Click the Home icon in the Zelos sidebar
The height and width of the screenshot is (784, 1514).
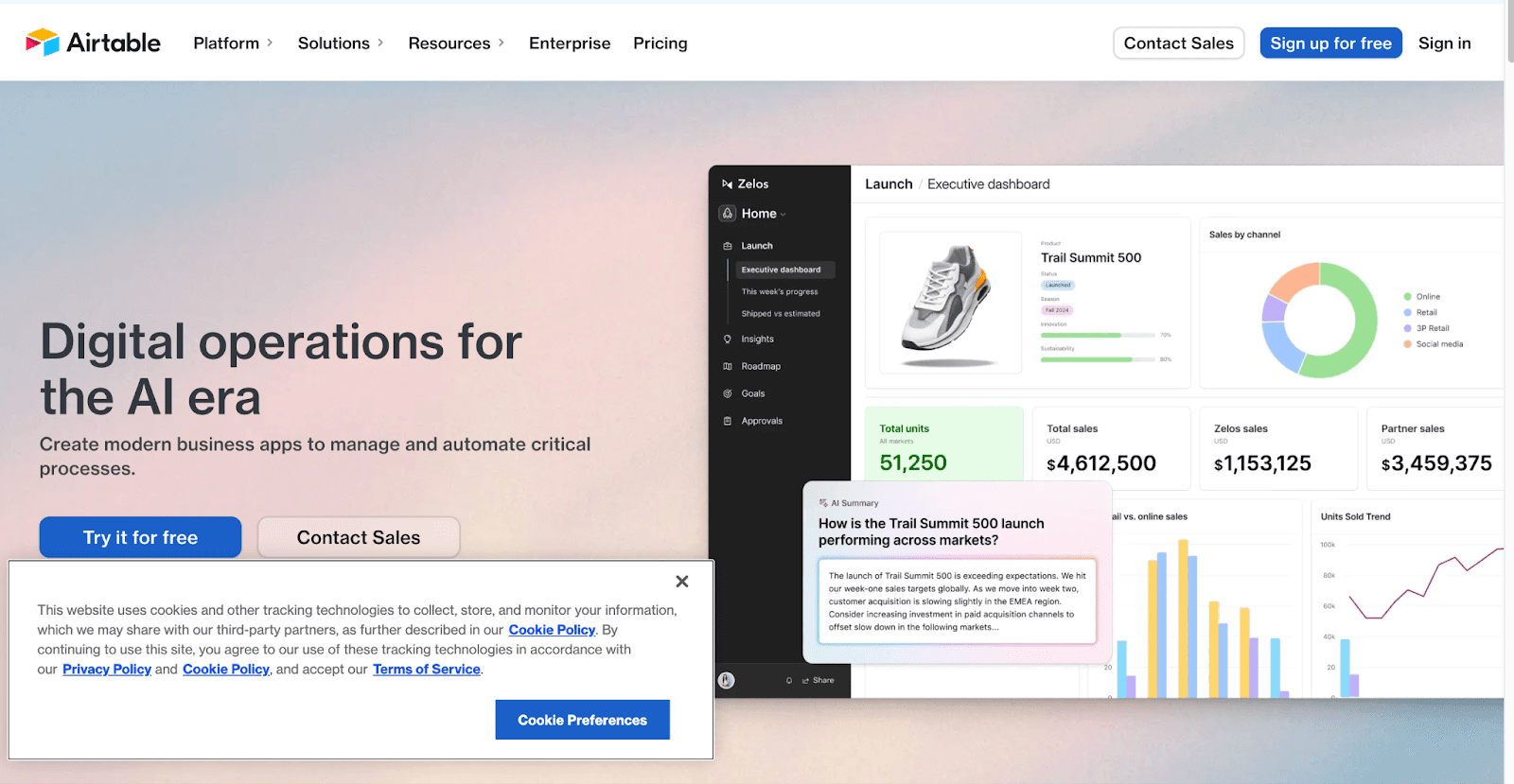point(728,214)
